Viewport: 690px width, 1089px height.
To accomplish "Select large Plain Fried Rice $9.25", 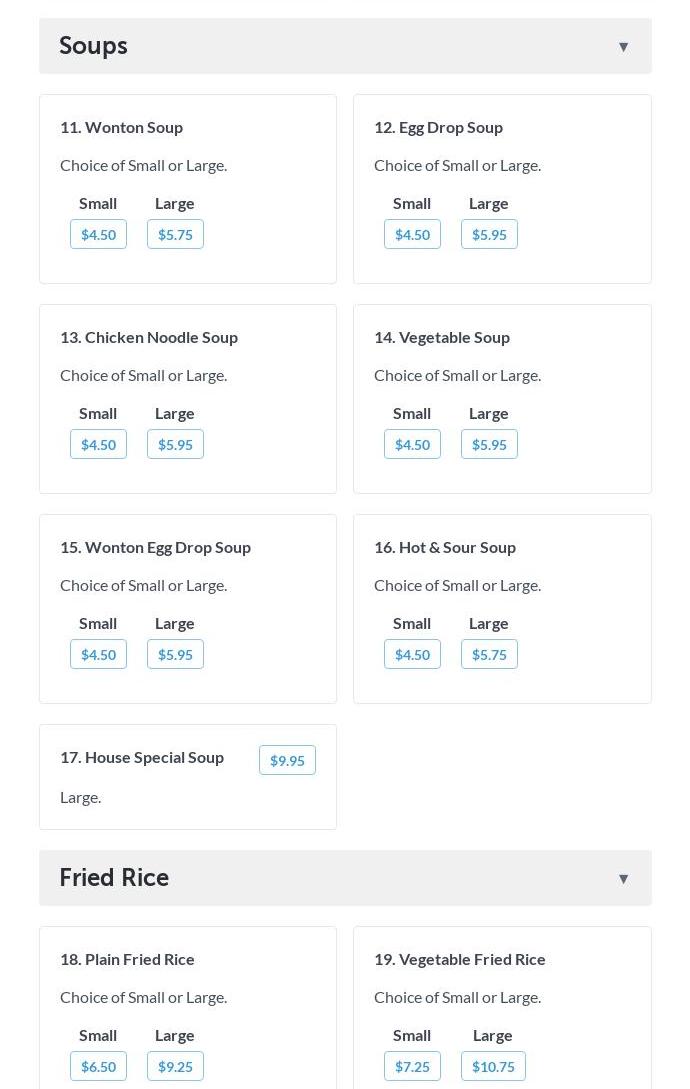I will pos(175,1067).
